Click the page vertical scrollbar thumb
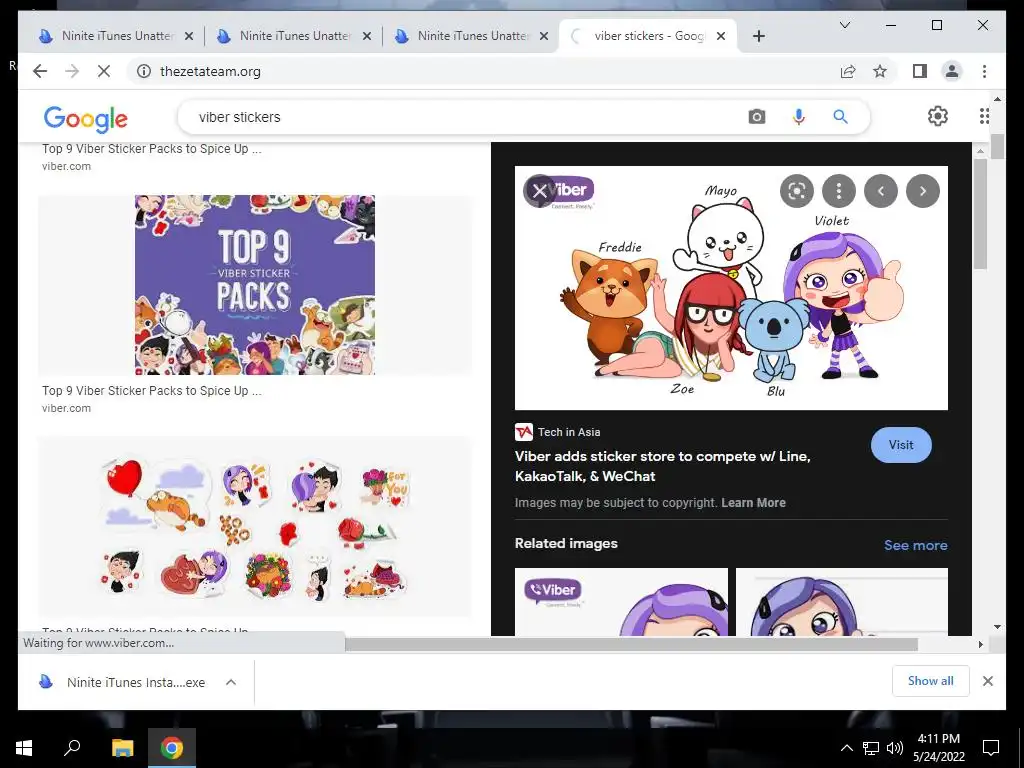This screenshot has width=1024, height=768. point(997,146)
